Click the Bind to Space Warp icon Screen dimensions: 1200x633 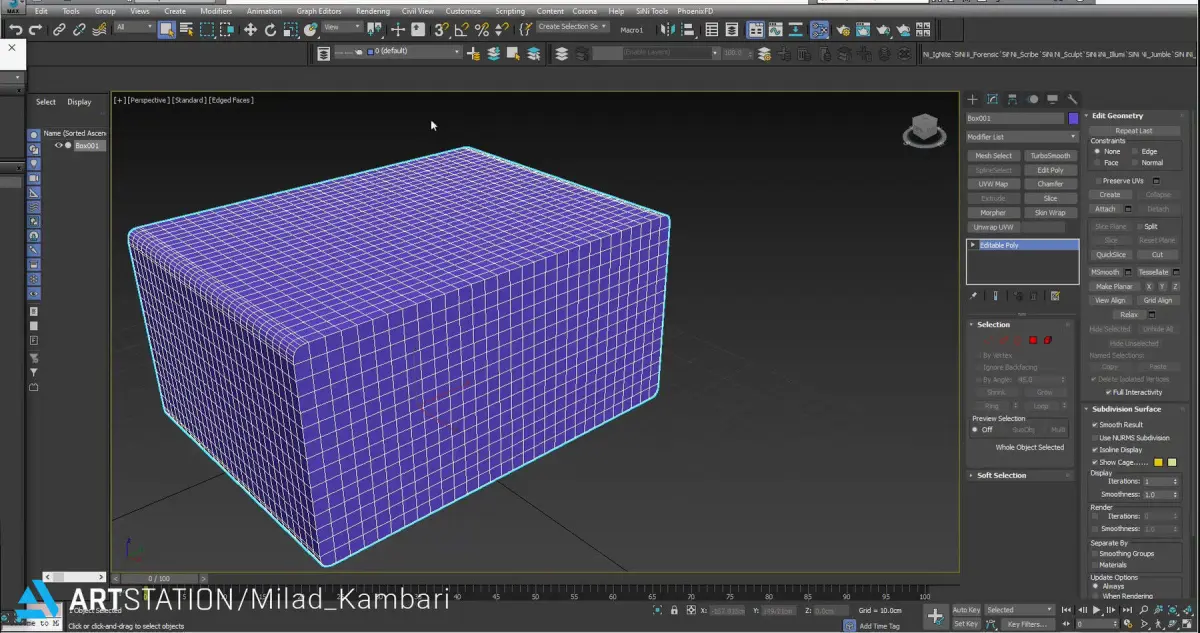click(x=101, y=30)
